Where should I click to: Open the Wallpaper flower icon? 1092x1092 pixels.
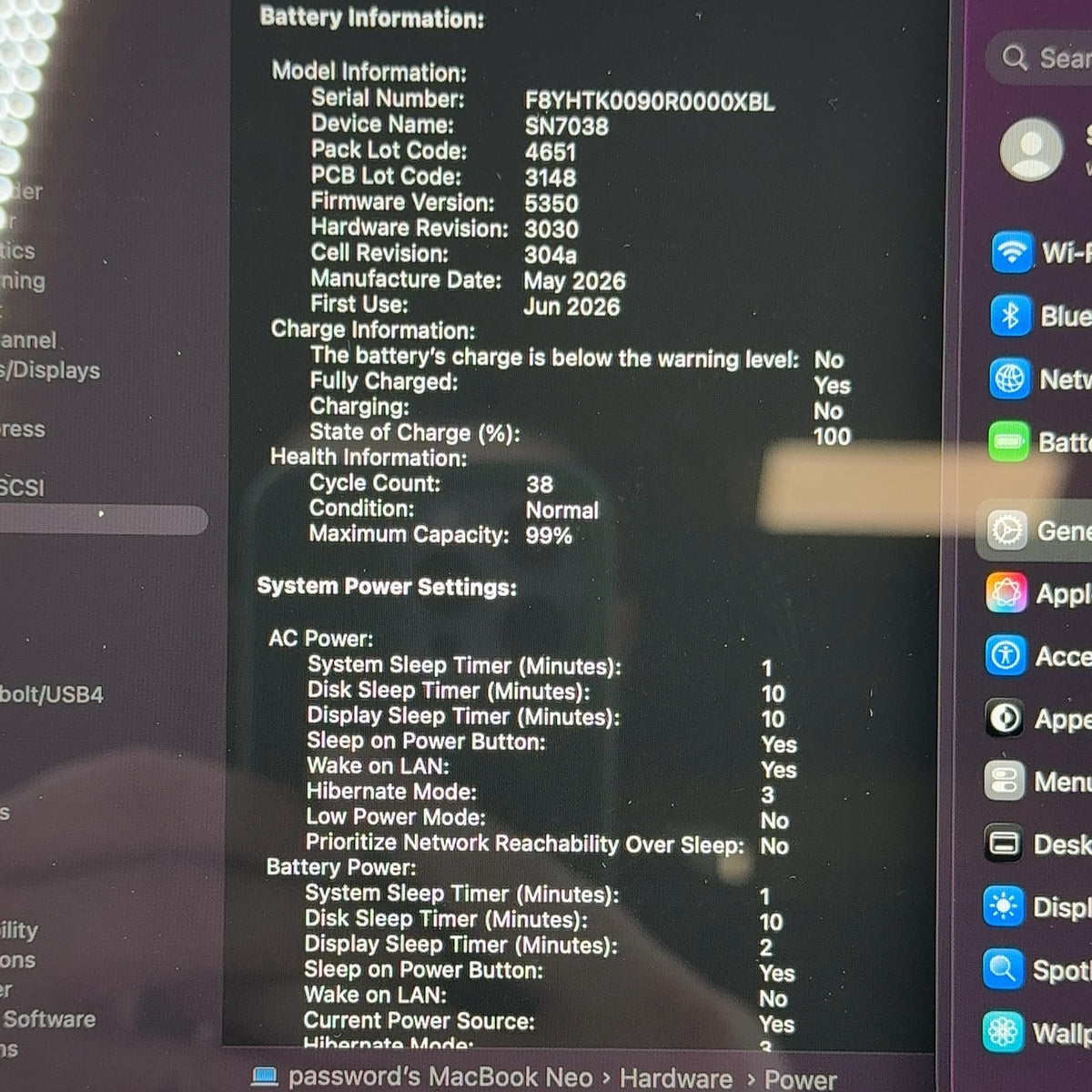[x=1003, y=1033]
